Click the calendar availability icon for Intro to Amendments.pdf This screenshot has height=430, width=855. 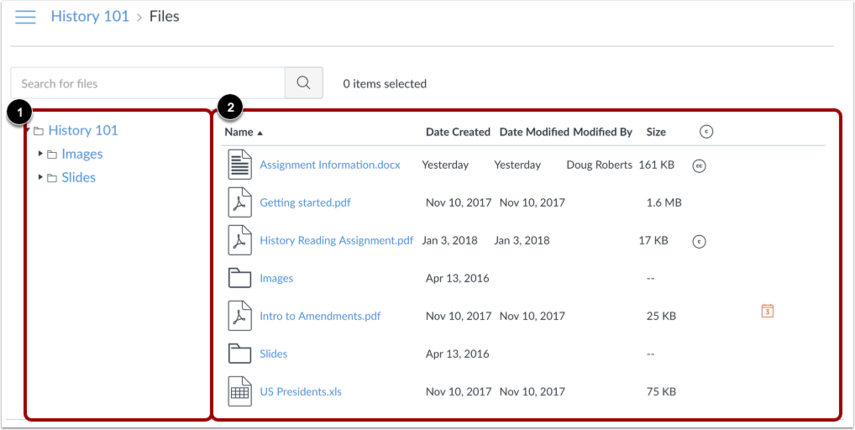pyautogui.click(x=767, y=311)
